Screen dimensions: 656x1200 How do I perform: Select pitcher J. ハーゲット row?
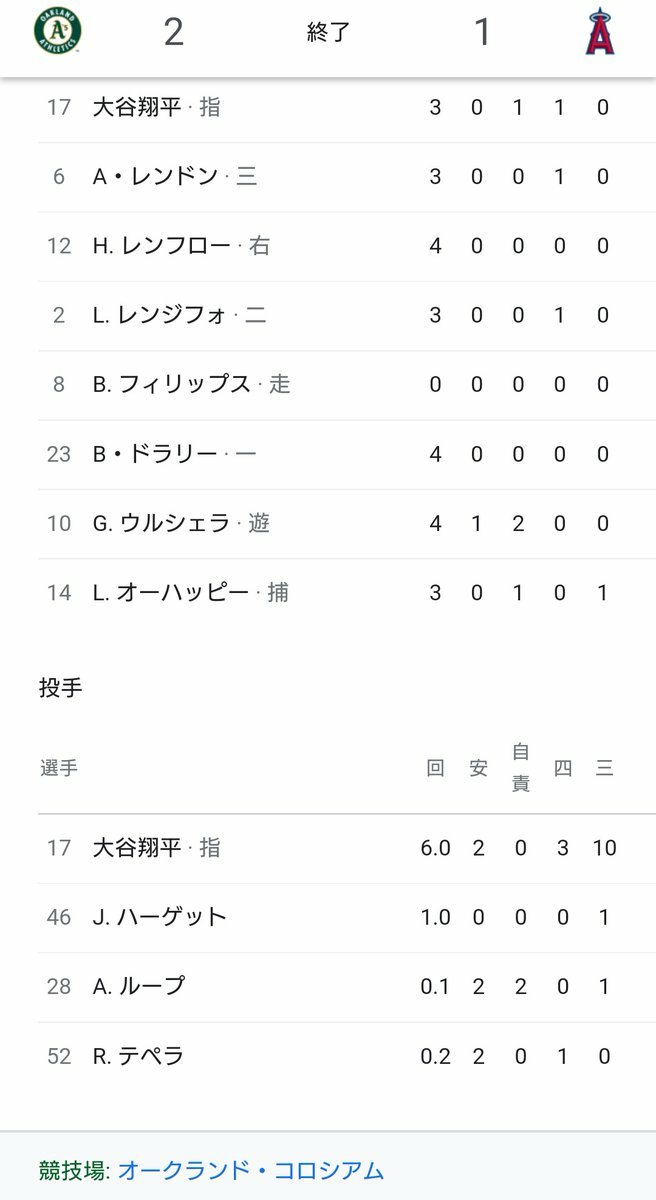[160, 917]
